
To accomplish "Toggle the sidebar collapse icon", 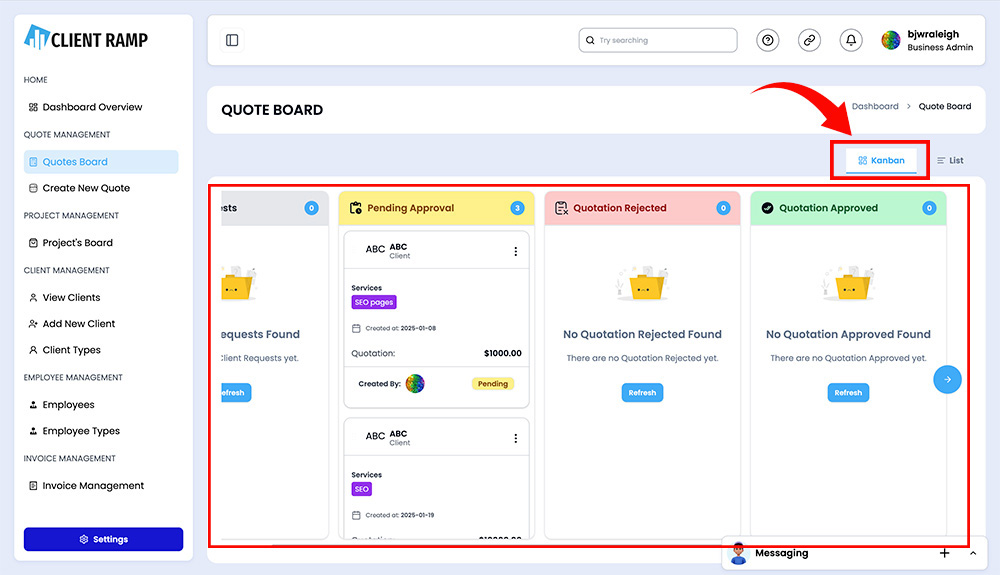I will 232,40.
